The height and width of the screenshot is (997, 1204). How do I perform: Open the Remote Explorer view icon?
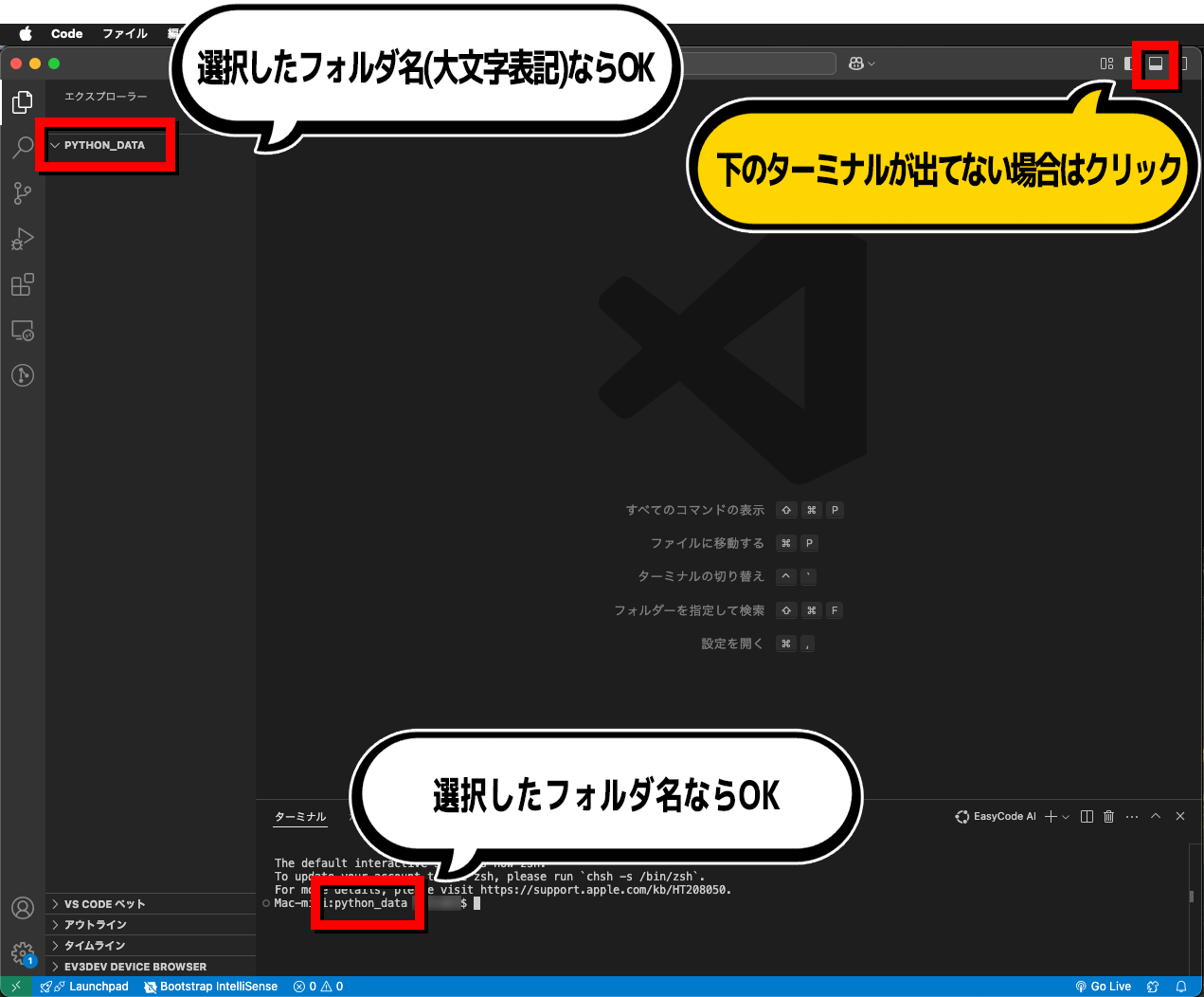(x=23, y=330)
